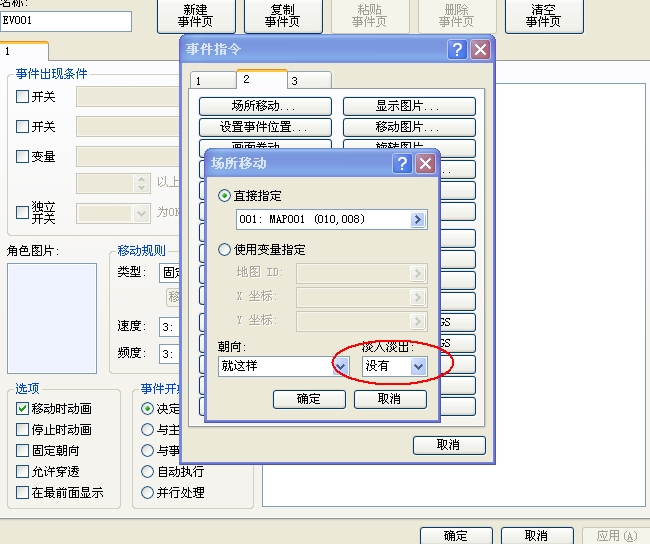This screenshot has height=544, width=650.
Task: Click main window 取消 button
Action: tap(537, 536)
